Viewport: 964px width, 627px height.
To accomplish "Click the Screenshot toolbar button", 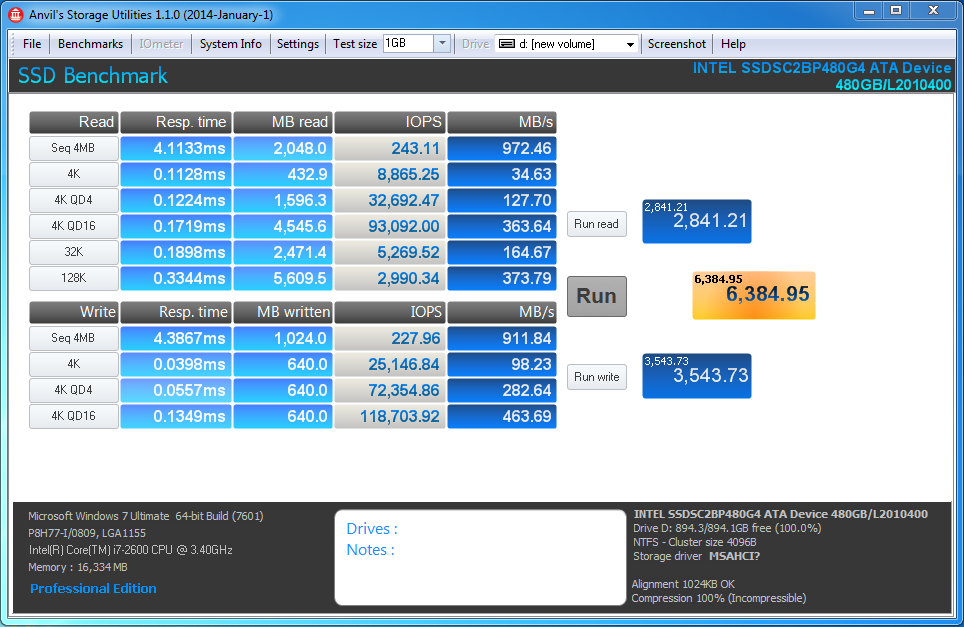I will click(x=677, y=44).
